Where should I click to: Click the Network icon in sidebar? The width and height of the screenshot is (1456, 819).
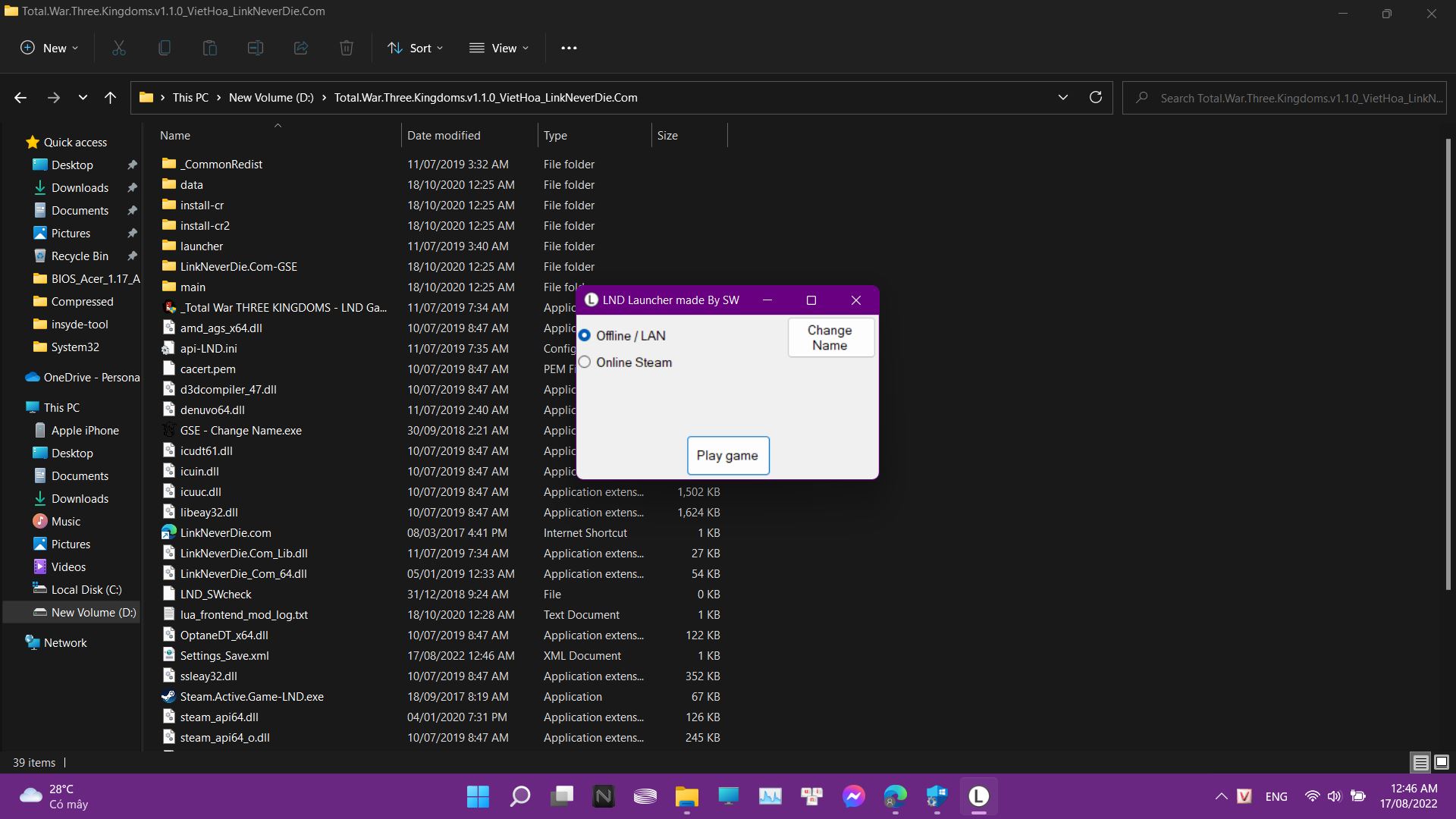(66, 642)
